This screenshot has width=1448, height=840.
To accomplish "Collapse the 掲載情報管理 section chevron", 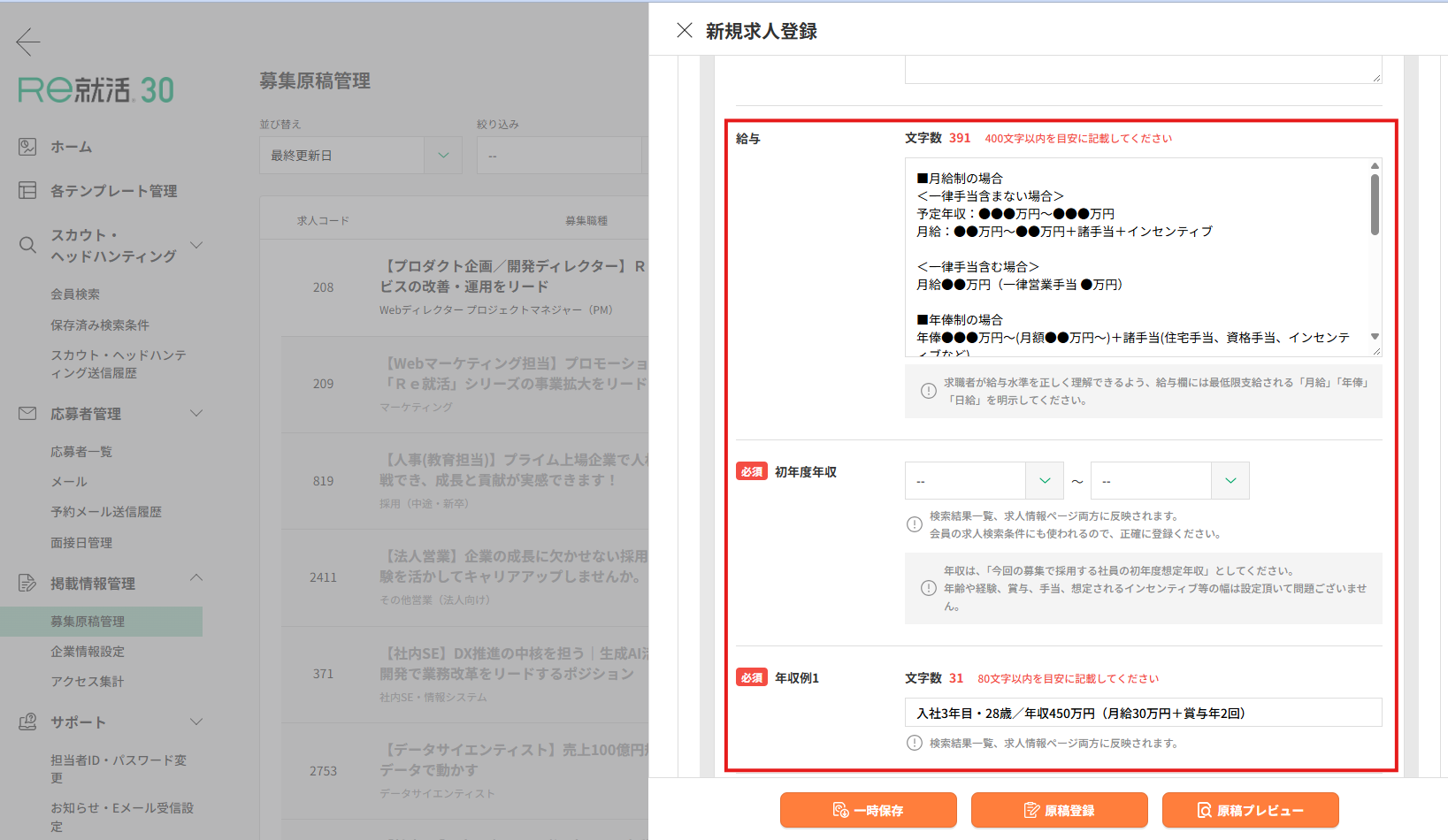I will pos(196,577).
